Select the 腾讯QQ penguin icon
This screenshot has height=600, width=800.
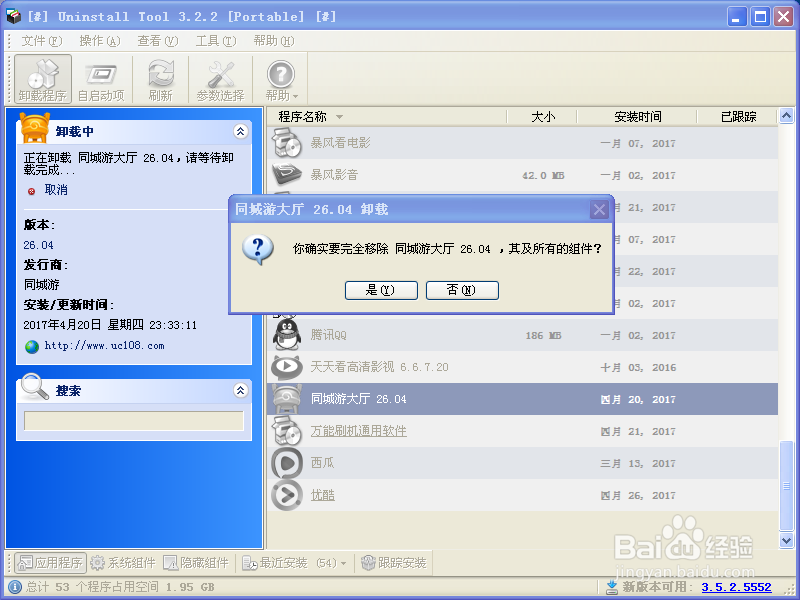coord(287,334)
